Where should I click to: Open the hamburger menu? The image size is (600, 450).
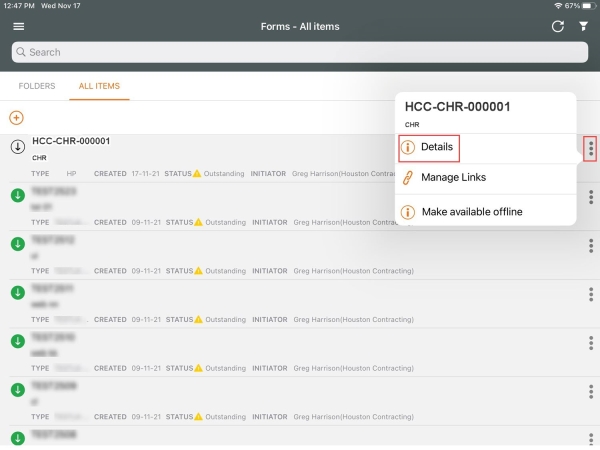tap(18, 26)
